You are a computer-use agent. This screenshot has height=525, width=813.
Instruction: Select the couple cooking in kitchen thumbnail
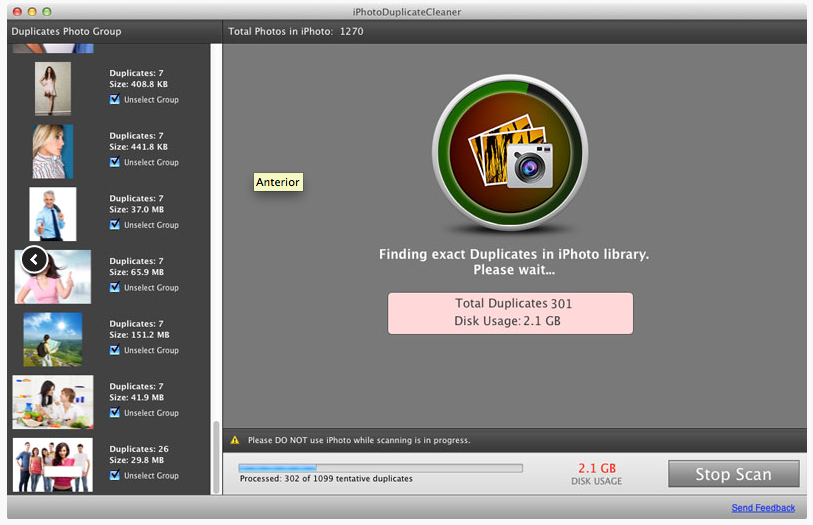53,402
